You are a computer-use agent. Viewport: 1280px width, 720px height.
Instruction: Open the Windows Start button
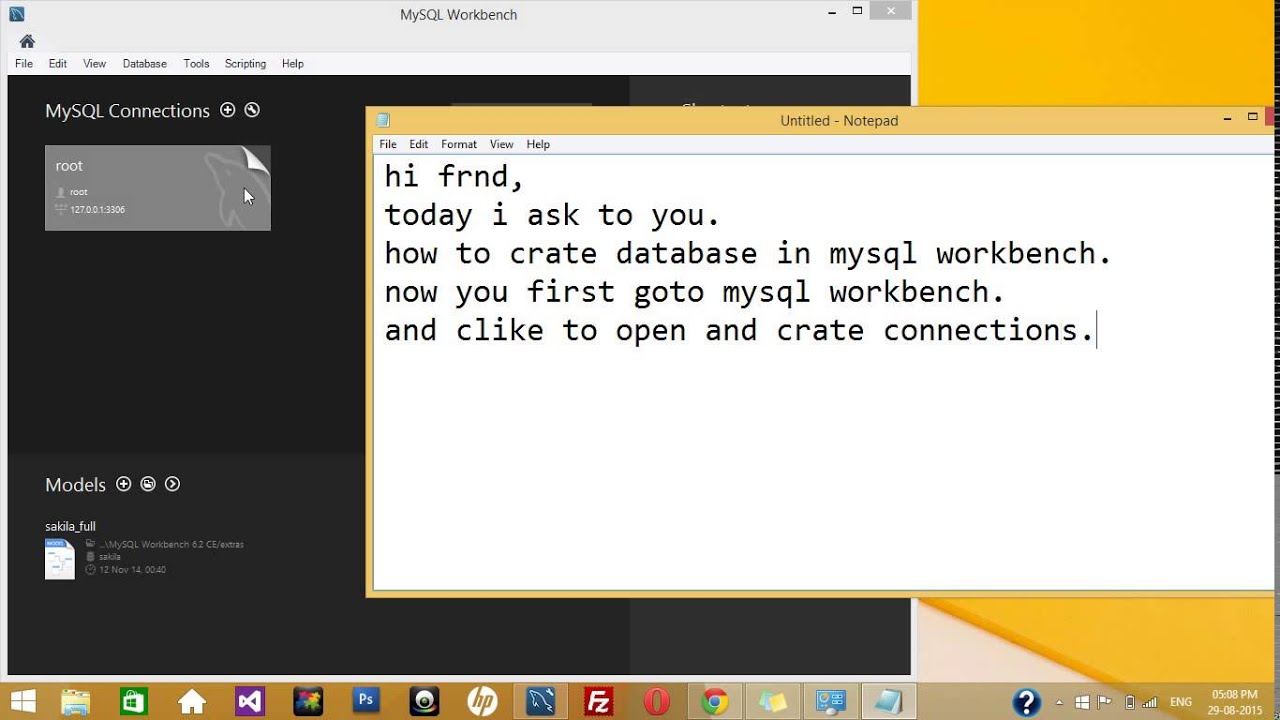tap(22, 701)
